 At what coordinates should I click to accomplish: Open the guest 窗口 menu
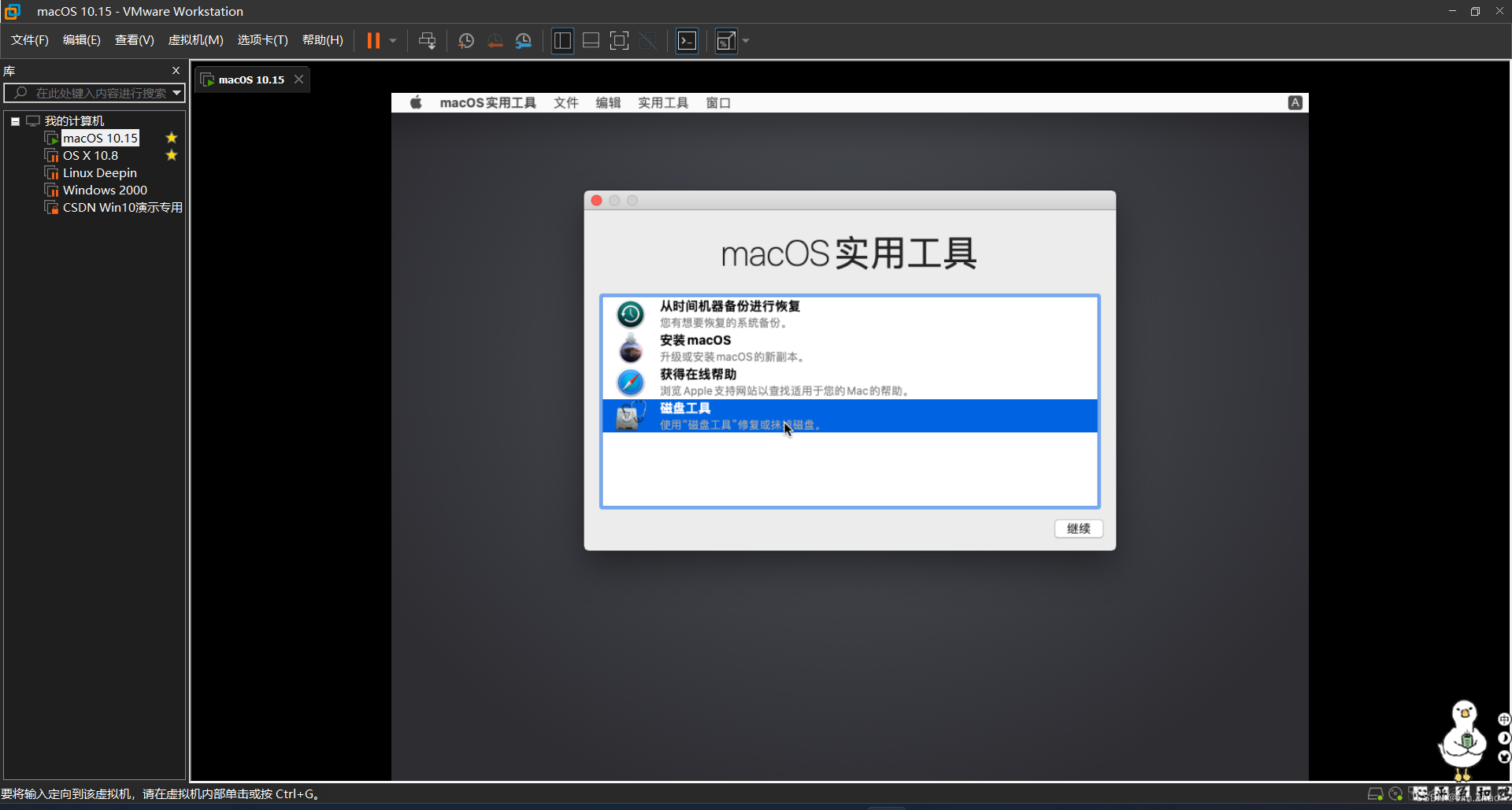pos(718,103)
